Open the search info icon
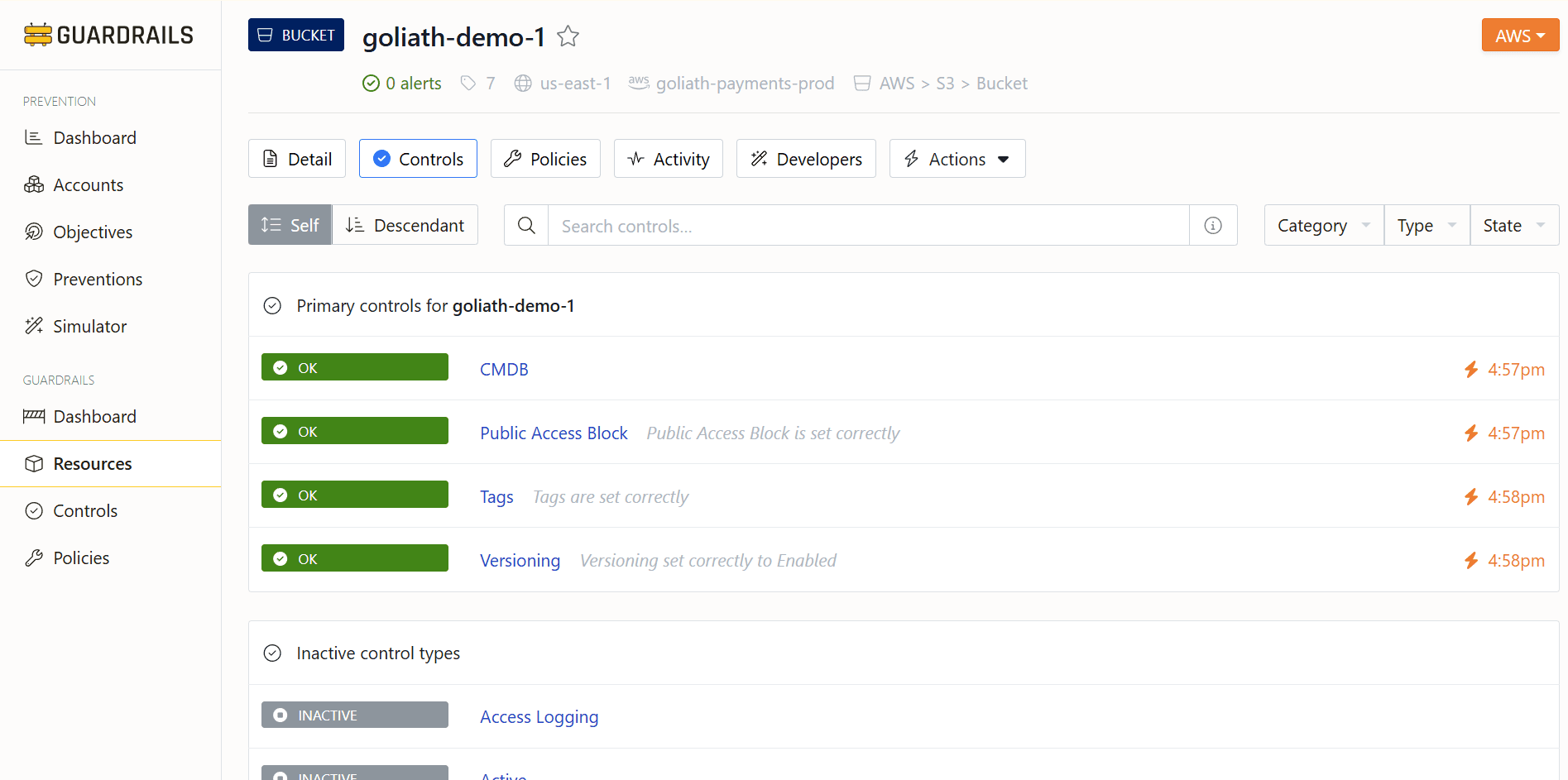 click(1212, 226)
